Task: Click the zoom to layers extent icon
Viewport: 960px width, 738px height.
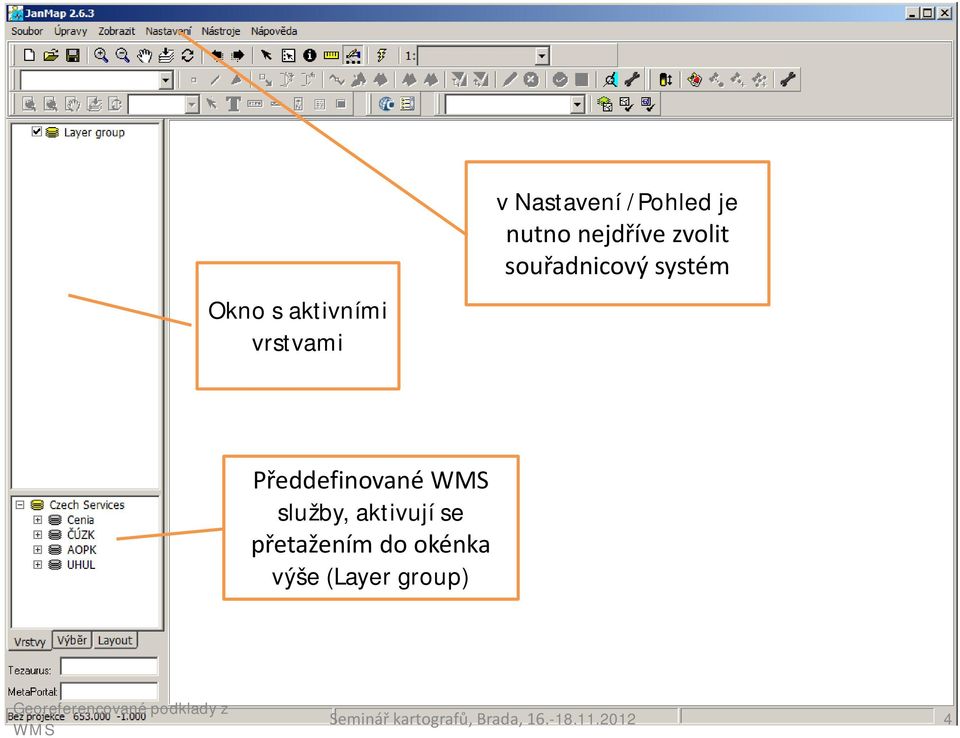Action: tap(166, 55)
